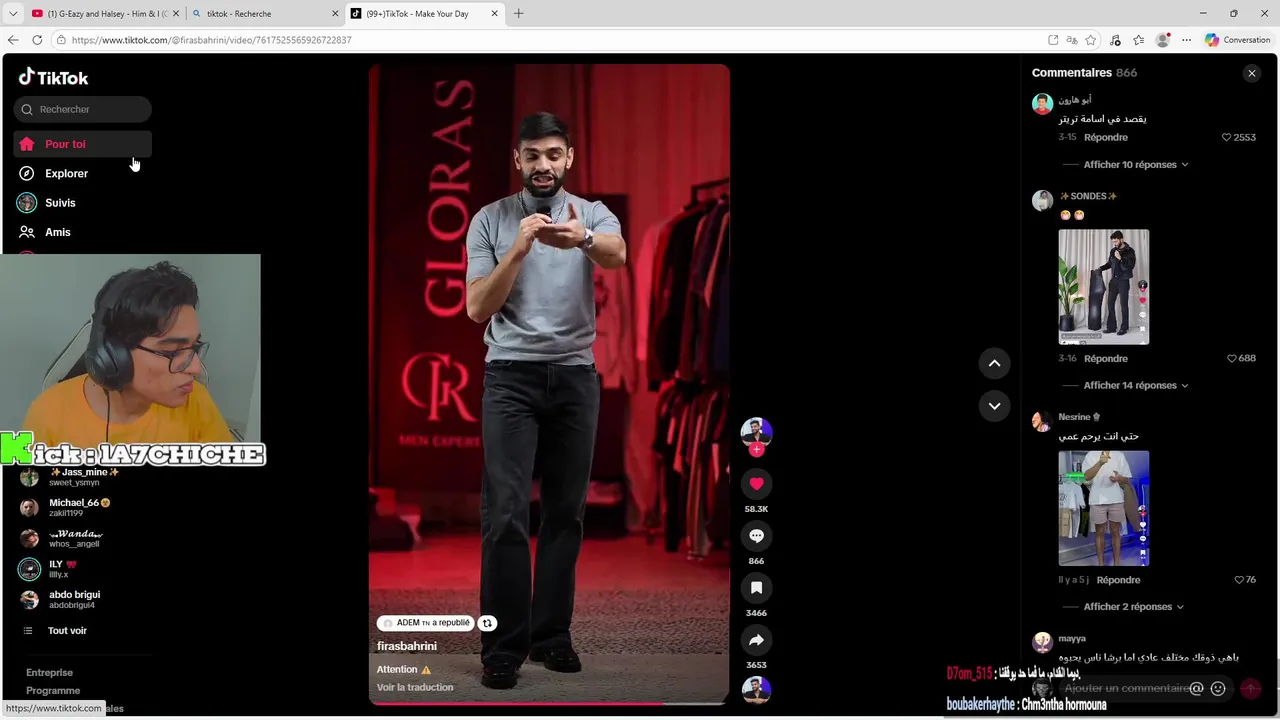Viewport: 1280px width, 720px height.
Task: Like SONDES's comment with 688 likes
Action: click(x=1232, y=358)
